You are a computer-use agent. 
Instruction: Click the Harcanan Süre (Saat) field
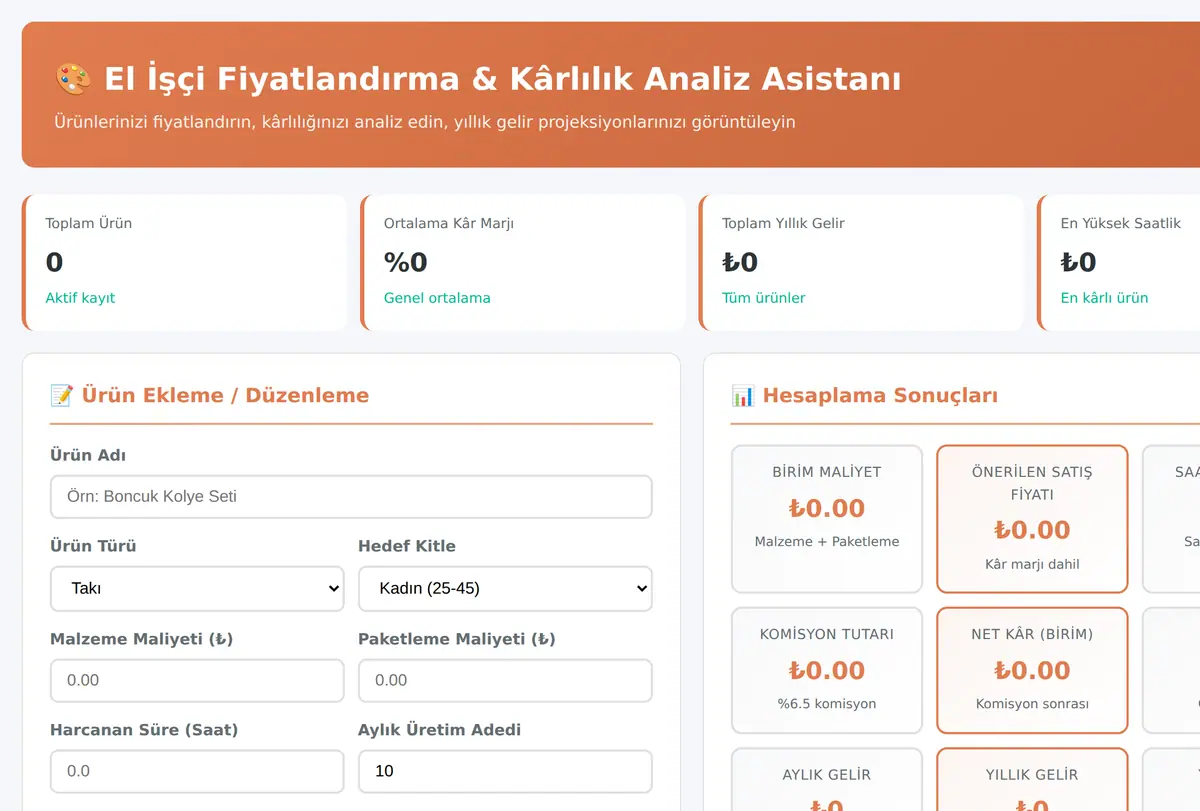(197, 771)
